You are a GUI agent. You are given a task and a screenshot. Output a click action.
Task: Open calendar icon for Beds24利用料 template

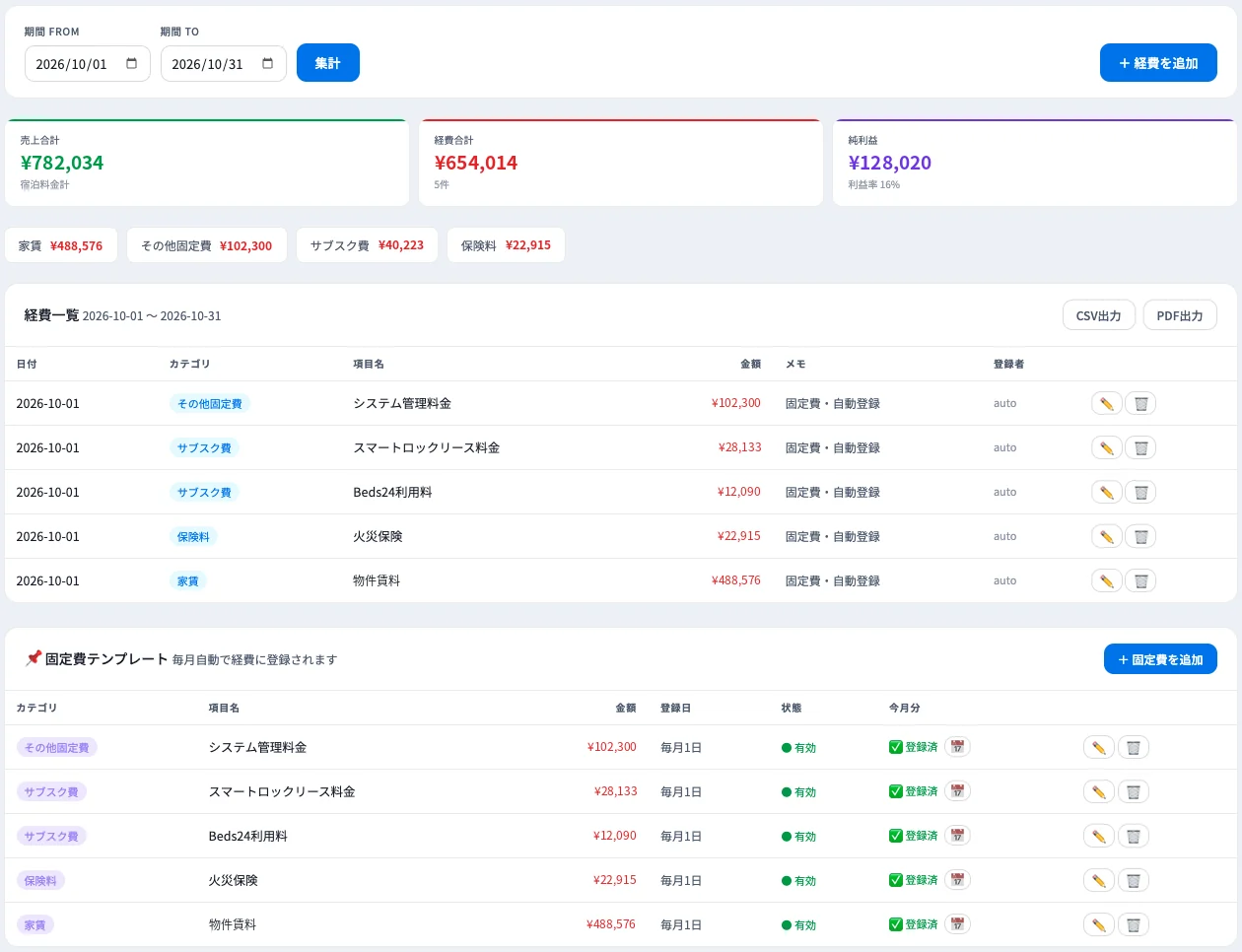coord(957,835)
